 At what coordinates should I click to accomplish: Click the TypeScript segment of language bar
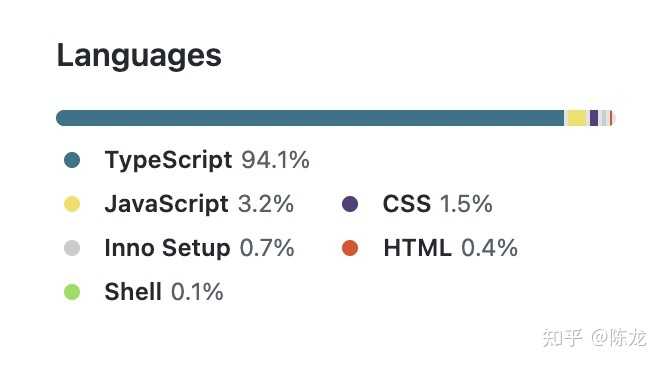coord(310,118)
